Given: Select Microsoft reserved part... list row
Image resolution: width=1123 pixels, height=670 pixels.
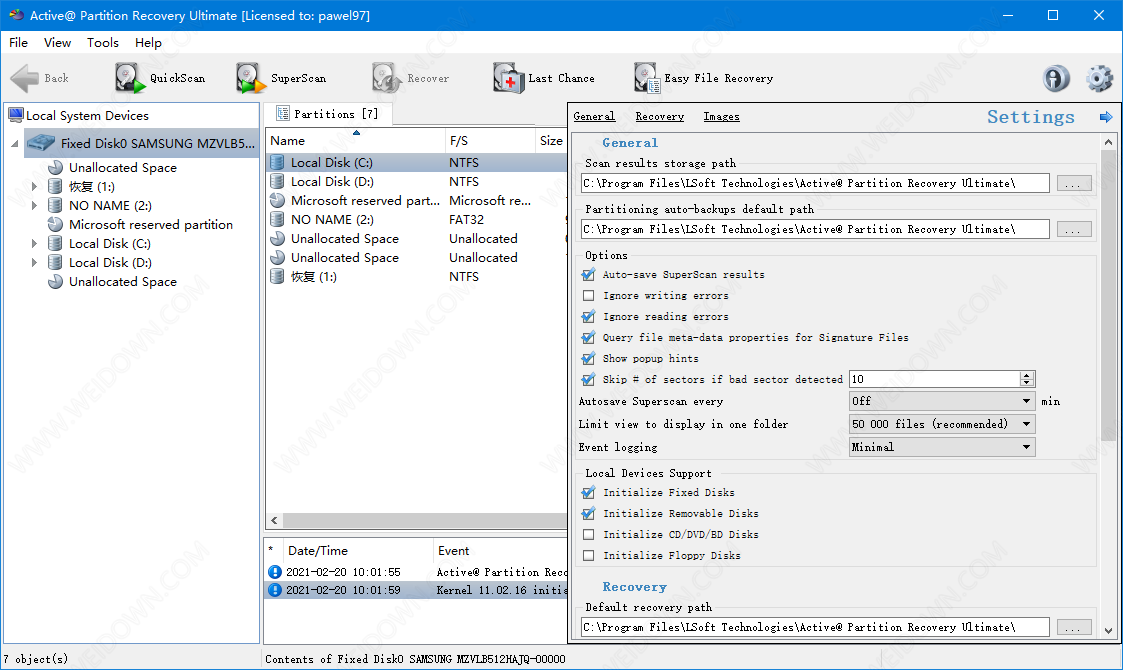Looking at the screenshot, I should 415,201.
